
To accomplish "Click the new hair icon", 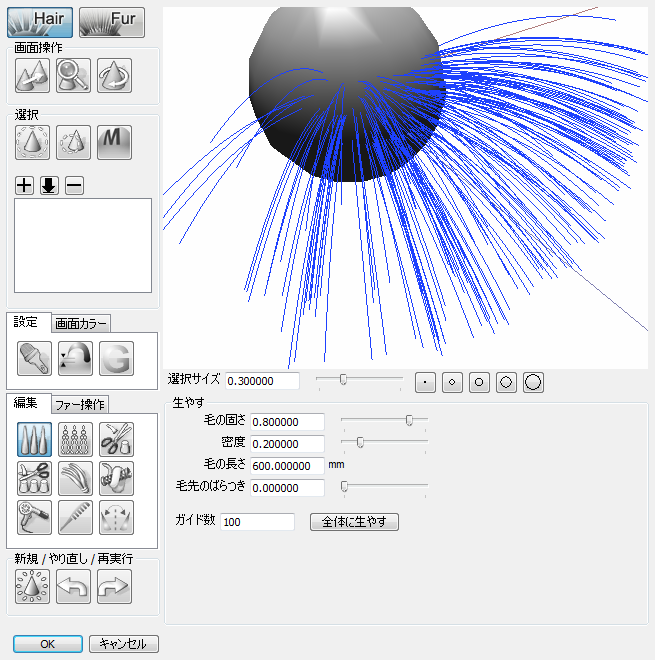I will pyautogui.click(x=32, y=587).
